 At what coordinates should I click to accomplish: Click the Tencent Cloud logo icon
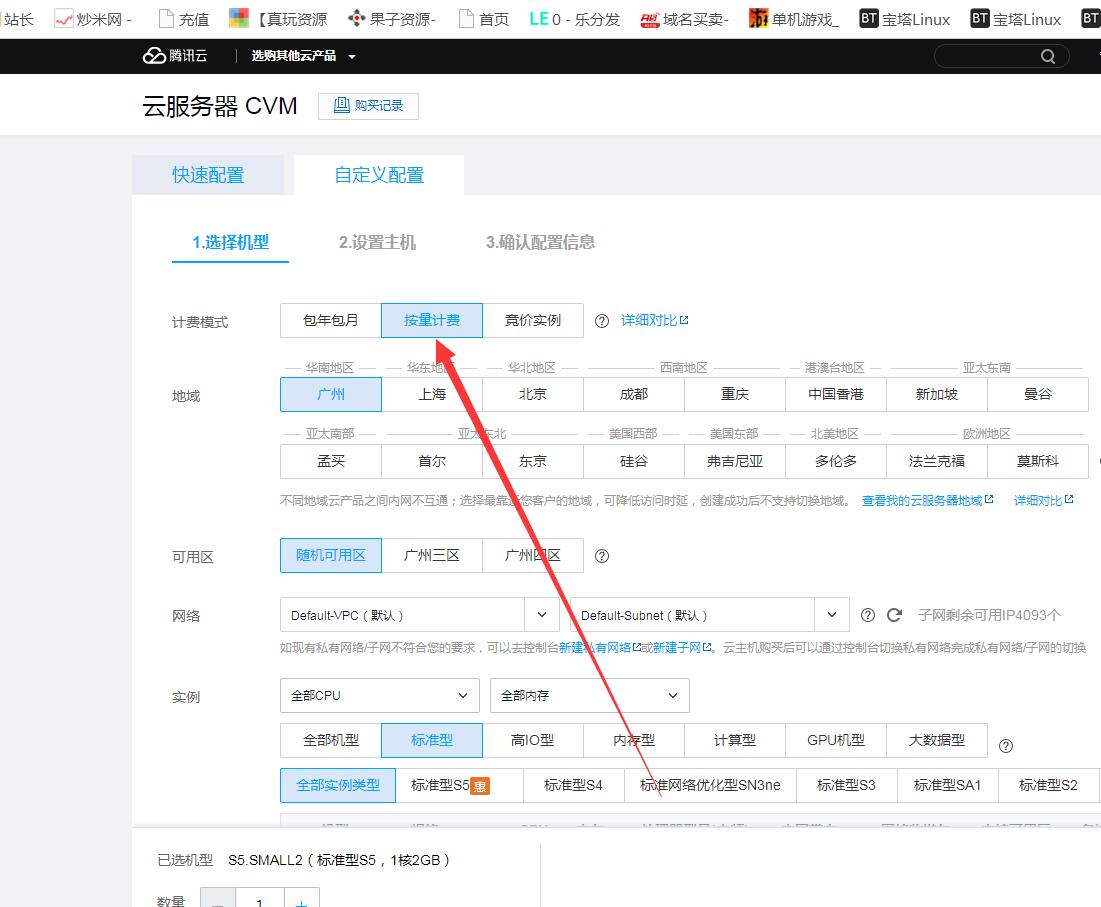coord(154,56)
